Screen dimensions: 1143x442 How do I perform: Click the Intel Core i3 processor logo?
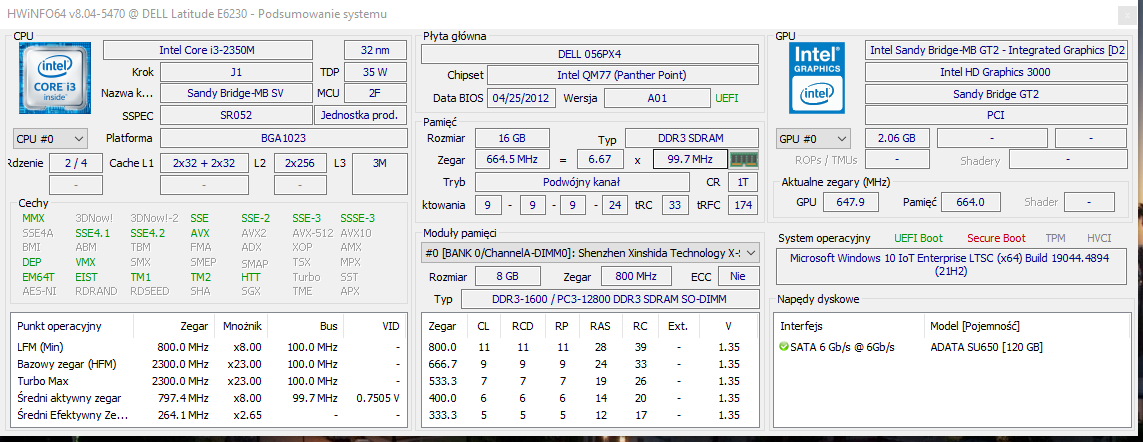(55, 77)
